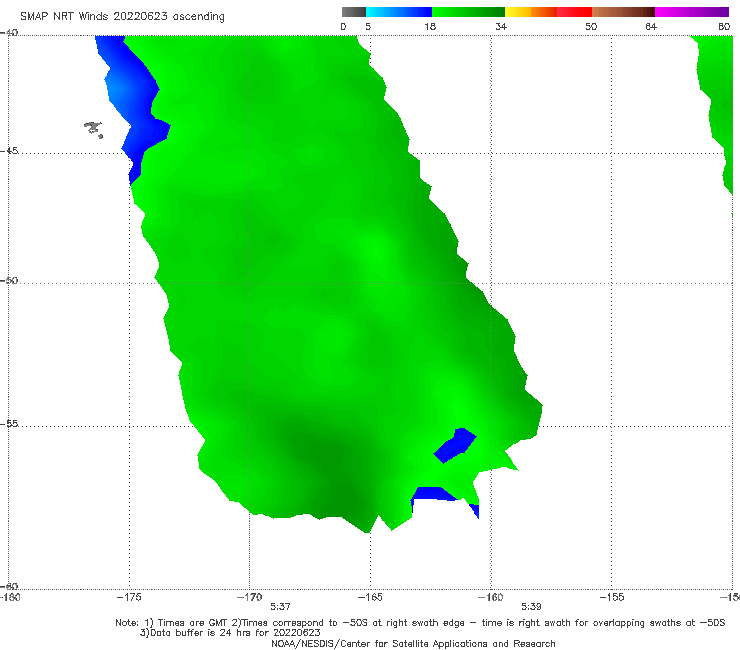
Task: Click the 'Note: 1) Times are GMT' line
Action: (x=420, y=623)
